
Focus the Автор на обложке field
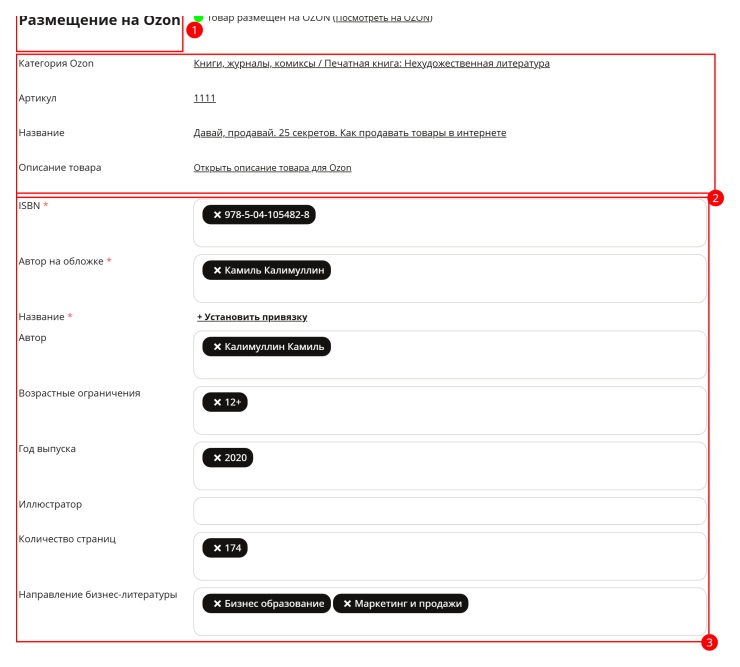click(x=450, y=279)
